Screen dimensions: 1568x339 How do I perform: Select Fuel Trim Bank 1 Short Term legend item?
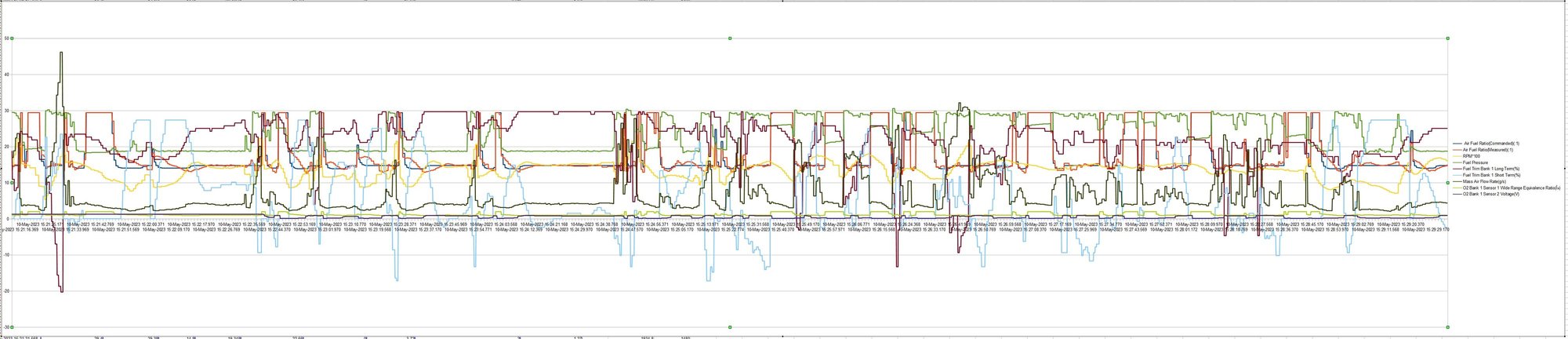[1491, 175]
